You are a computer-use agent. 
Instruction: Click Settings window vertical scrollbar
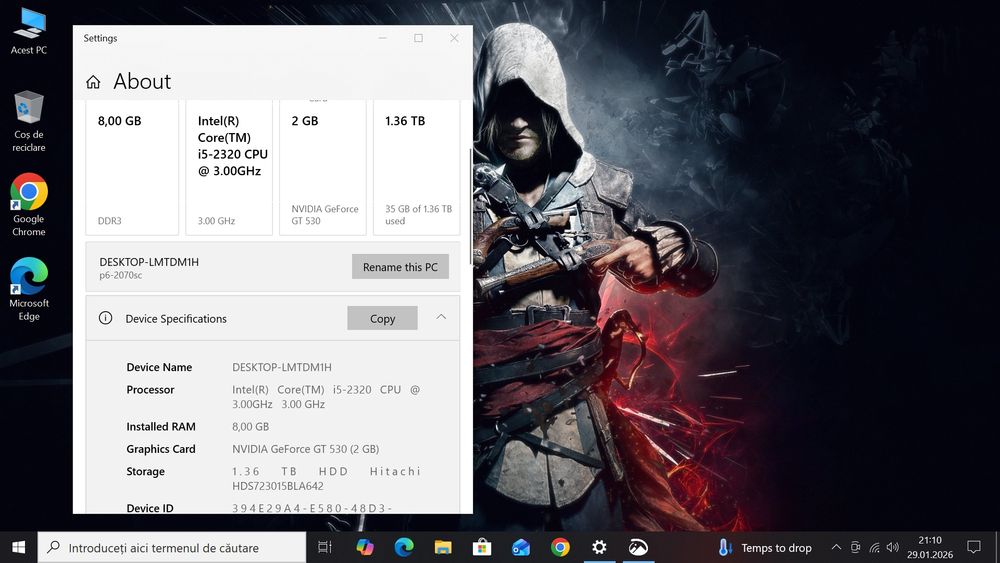pos(471,205)
